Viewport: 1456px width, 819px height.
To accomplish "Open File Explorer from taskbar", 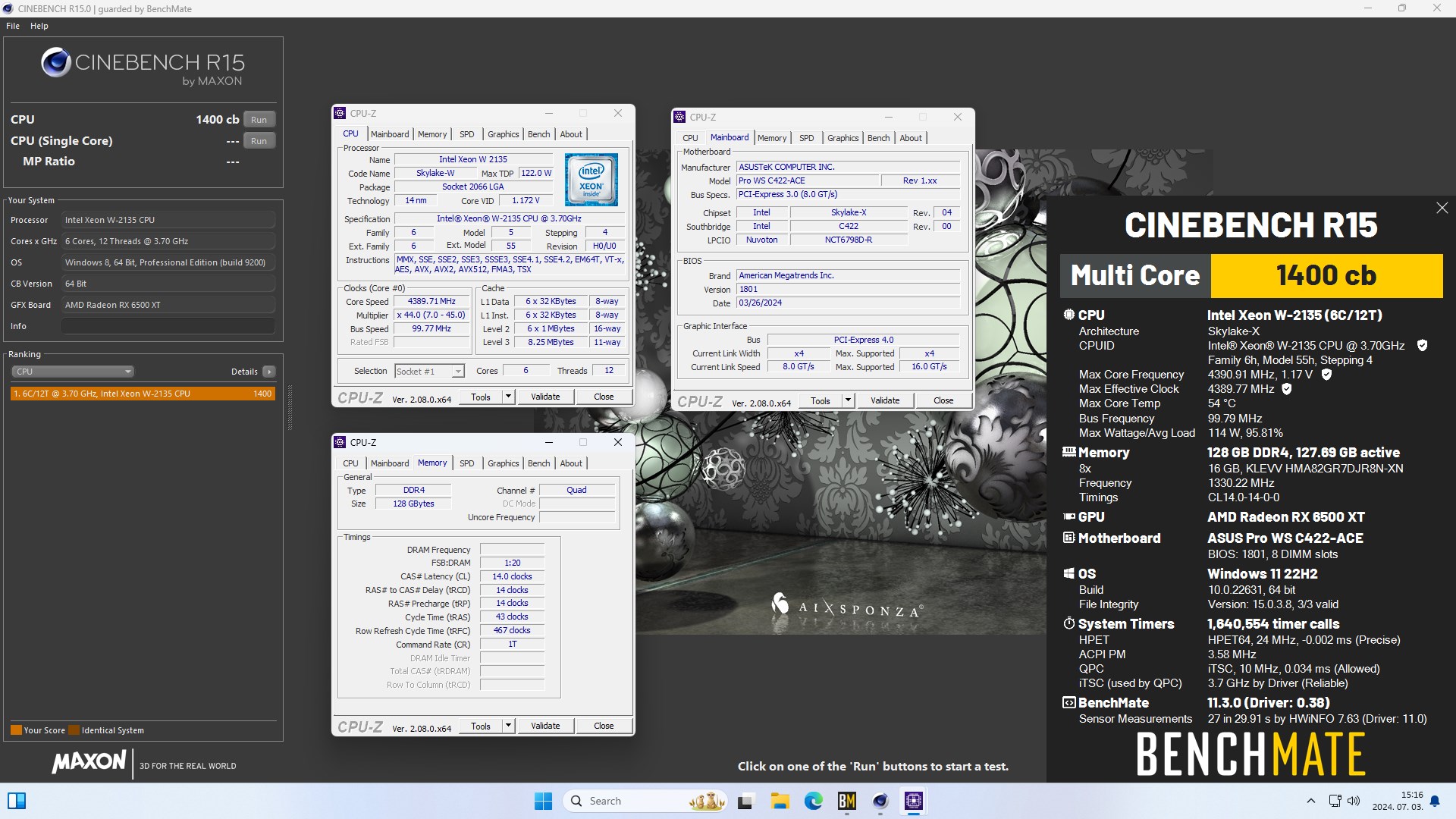I will [x=780, y=801].
